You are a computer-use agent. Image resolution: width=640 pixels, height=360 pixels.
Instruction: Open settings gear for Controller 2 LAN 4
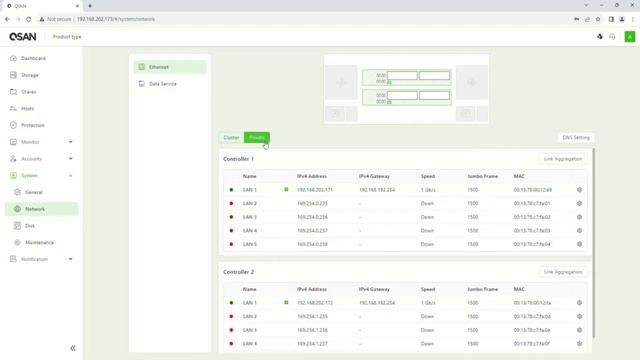coord(579,344)
